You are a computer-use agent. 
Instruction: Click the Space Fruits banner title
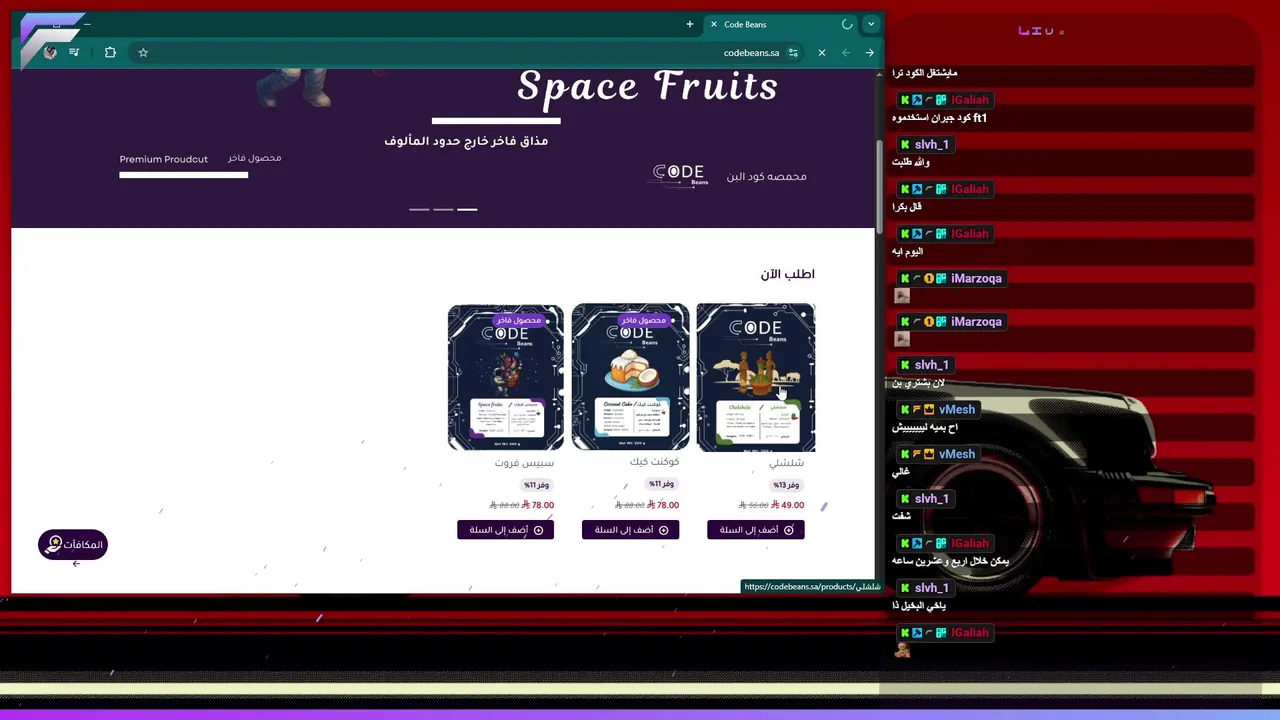(x=647, y=86)
